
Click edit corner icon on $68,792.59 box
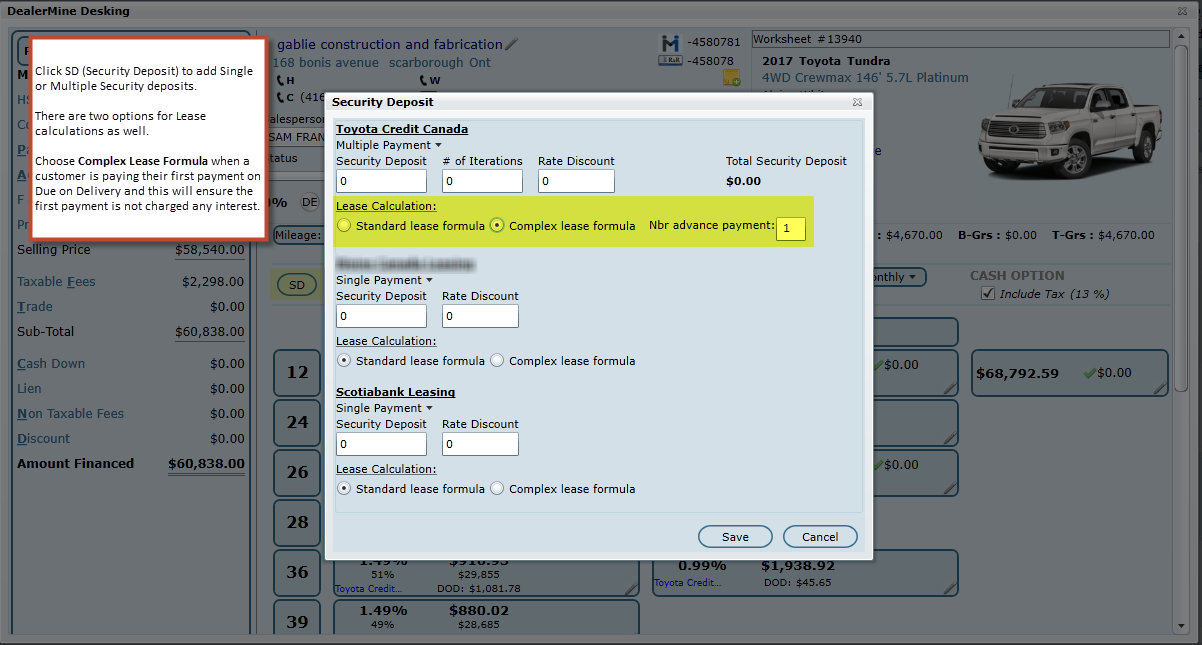(1158, 389)
